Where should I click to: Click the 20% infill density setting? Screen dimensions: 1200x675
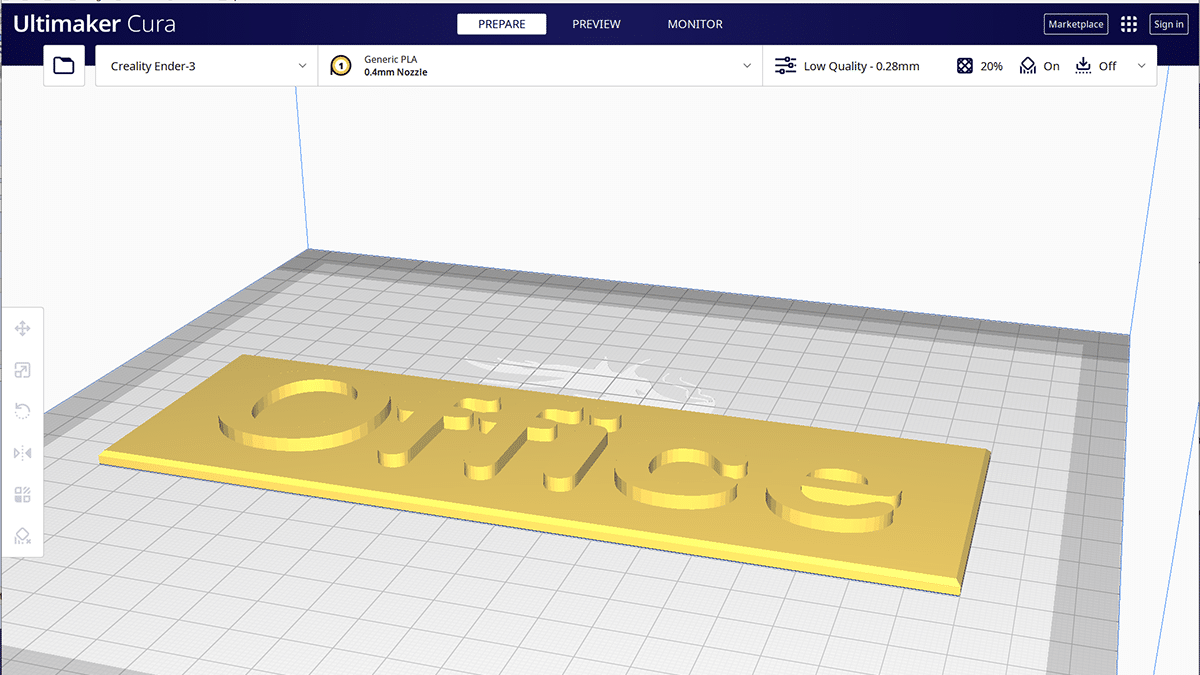click(x=980, y=66)
